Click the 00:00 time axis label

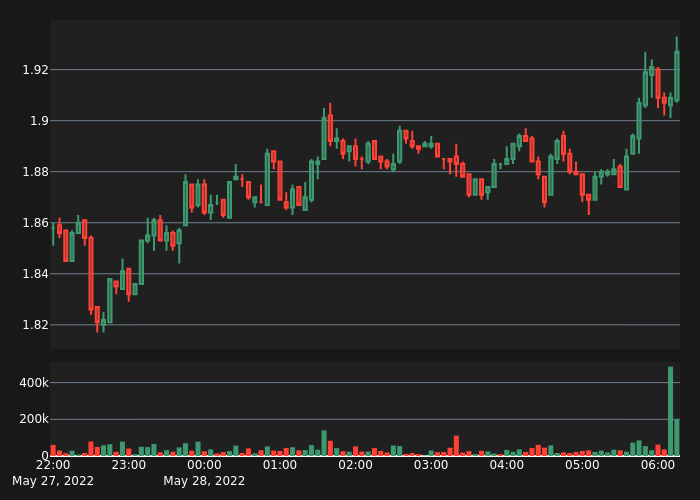pyautogui.click(x=204, y=465)
